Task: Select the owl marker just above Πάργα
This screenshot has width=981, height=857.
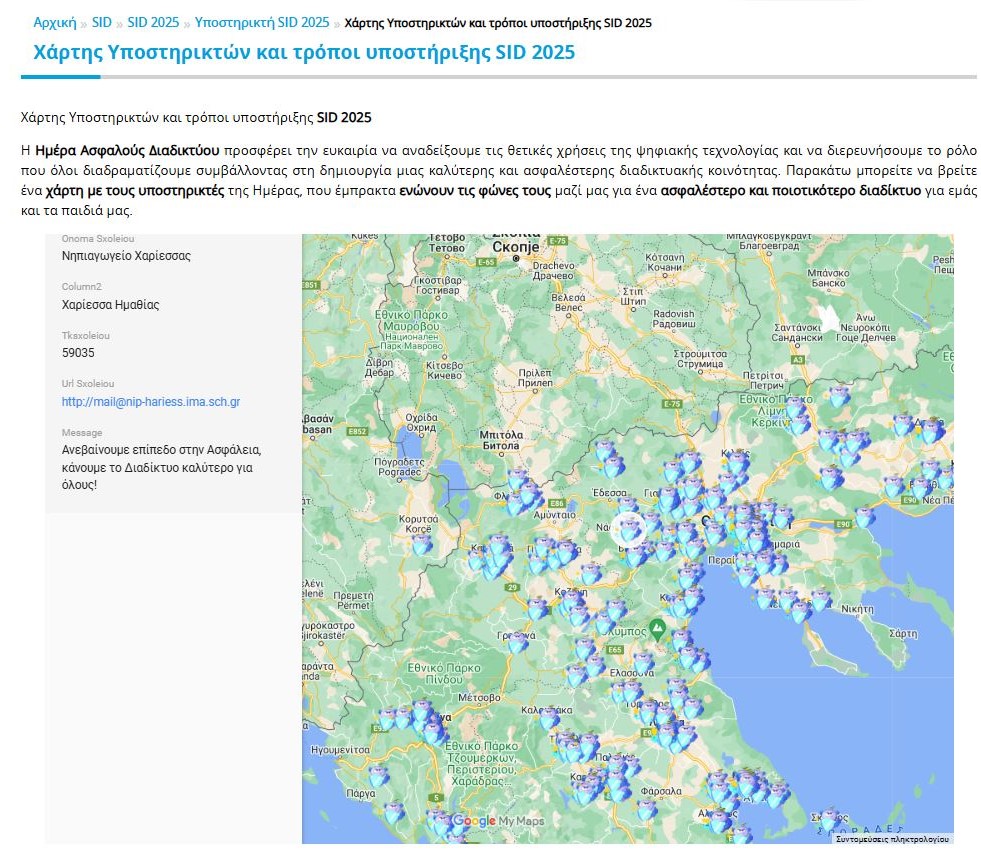Action: click(x=378, y=776)
